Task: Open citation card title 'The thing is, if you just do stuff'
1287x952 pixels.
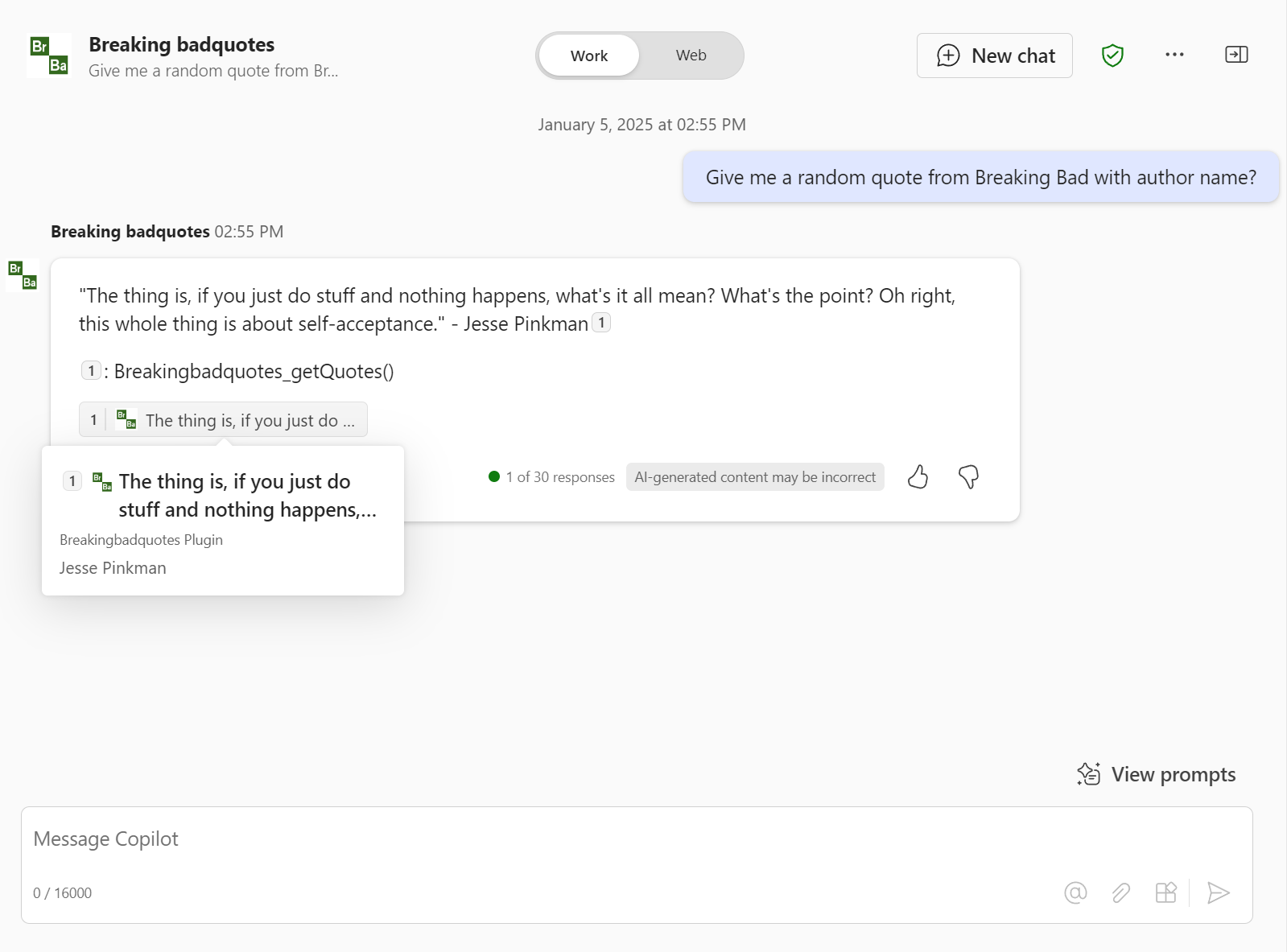Action: pyautogui.click(x=247, y=496)
